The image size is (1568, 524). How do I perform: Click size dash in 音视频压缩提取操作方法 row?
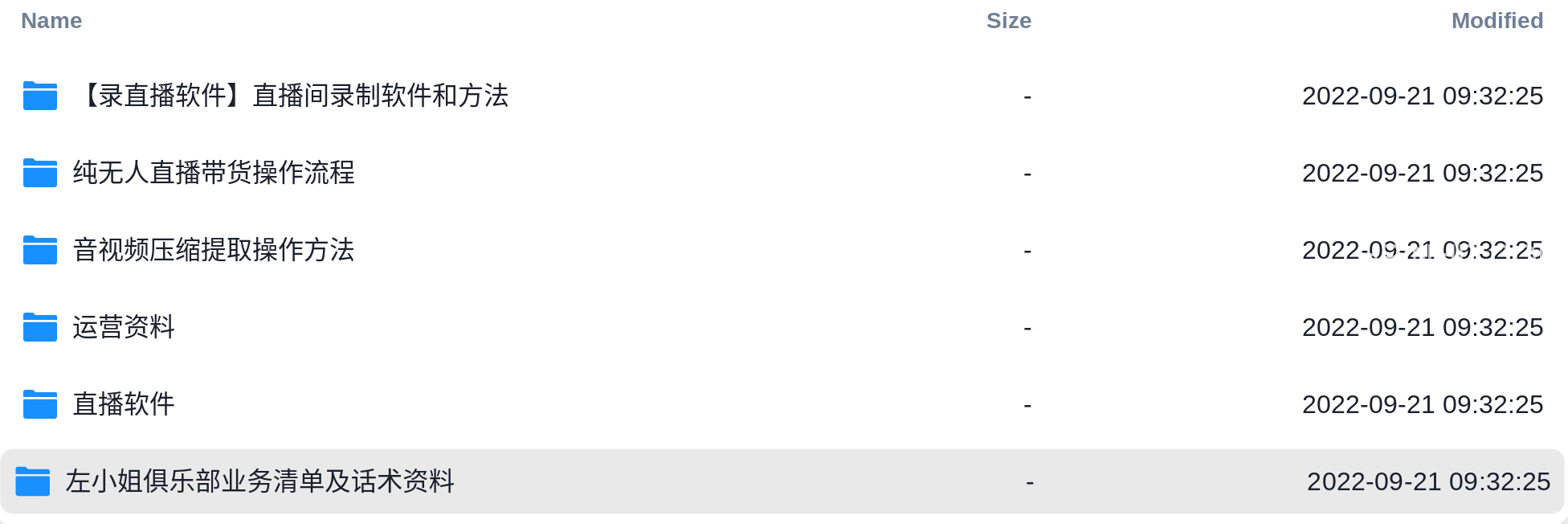(1027, 252)
